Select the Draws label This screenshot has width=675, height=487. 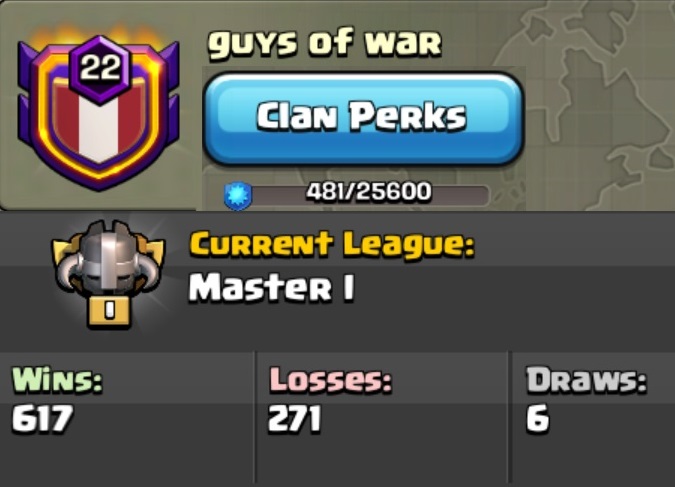tap(586, 380)
